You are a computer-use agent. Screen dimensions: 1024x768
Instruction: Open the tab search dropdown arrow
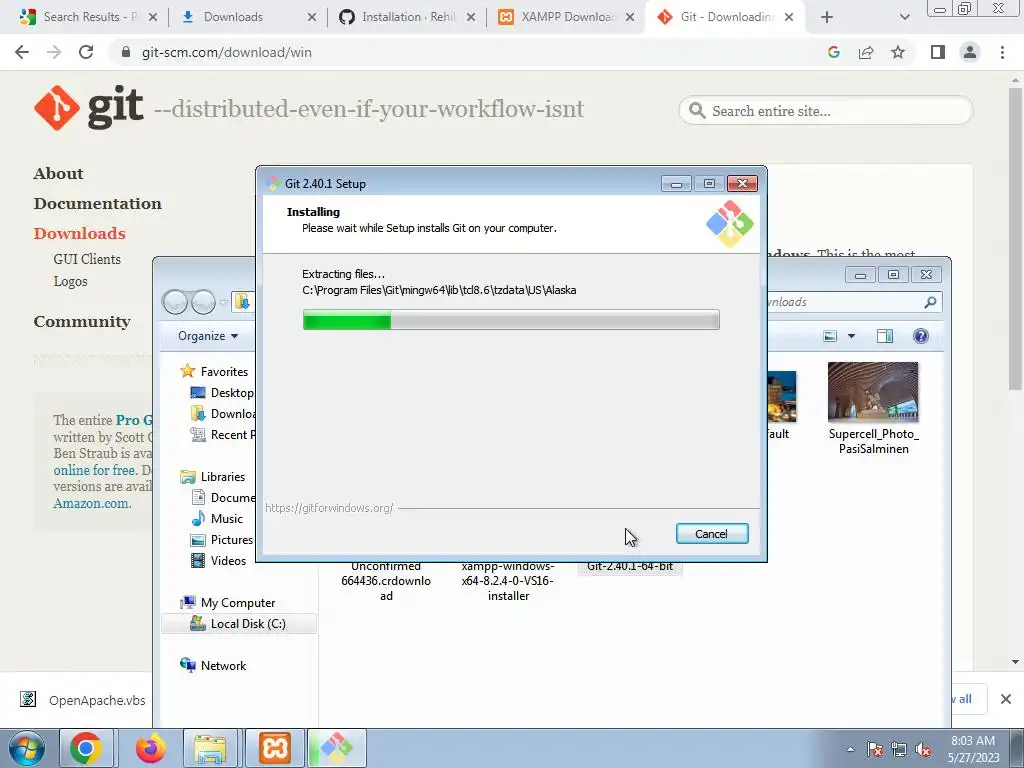904,18
